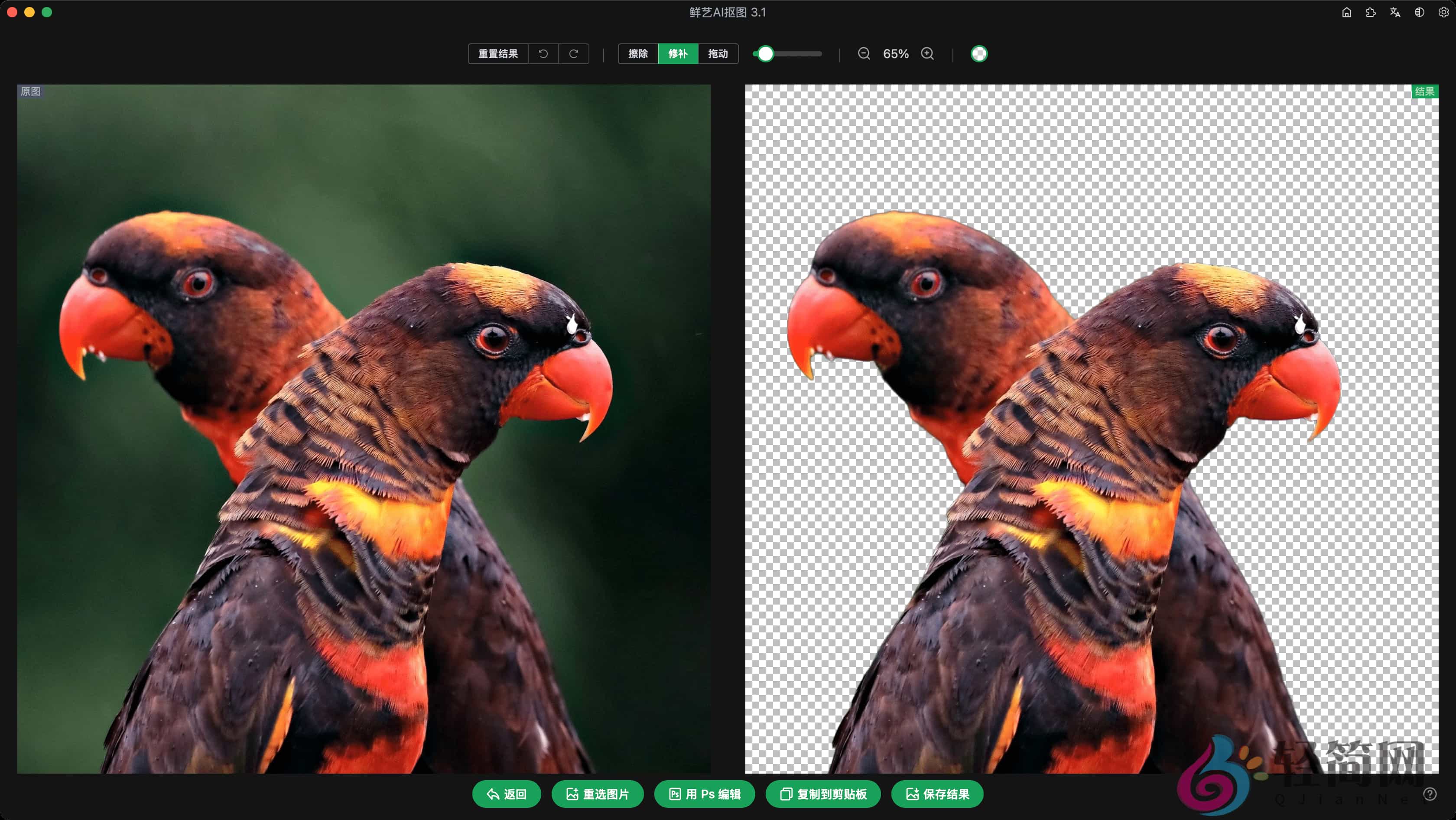Click 用 Ps 编辑 button
The height and width of the screenshot is (820, 1456).
click(704, 794)
